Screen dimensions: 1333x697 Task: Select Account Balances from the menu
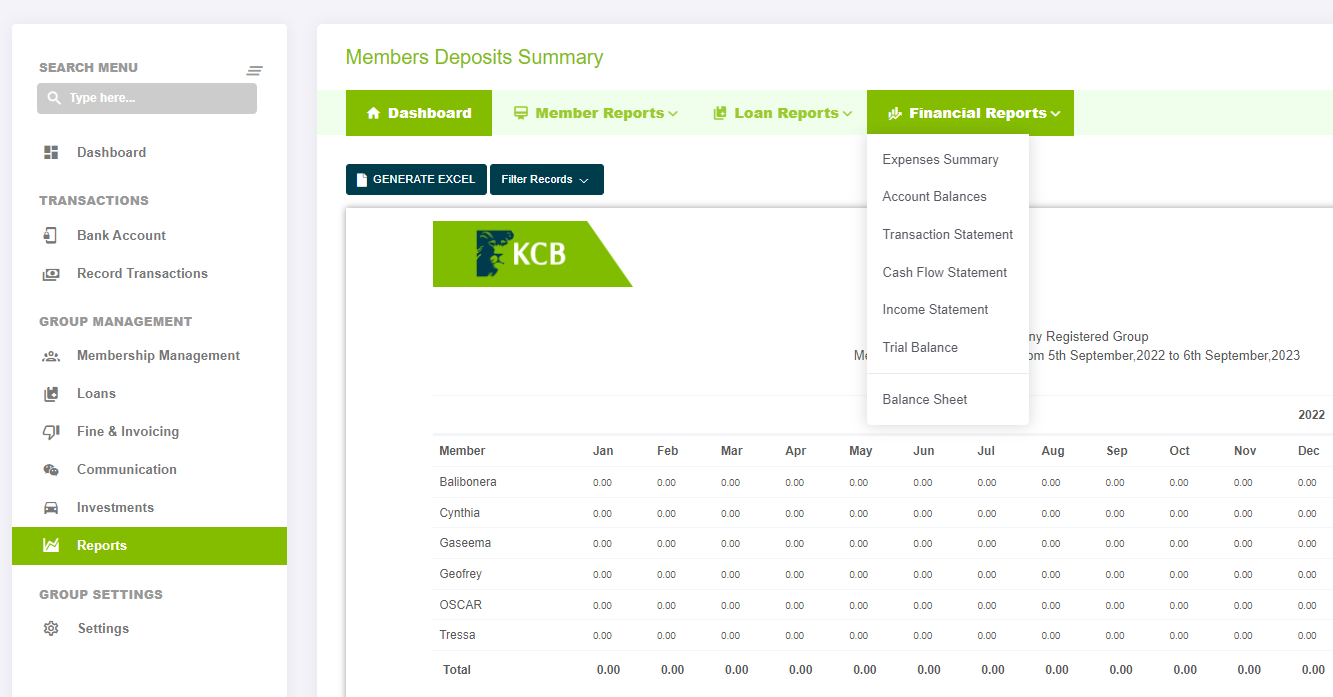[934, 196]
